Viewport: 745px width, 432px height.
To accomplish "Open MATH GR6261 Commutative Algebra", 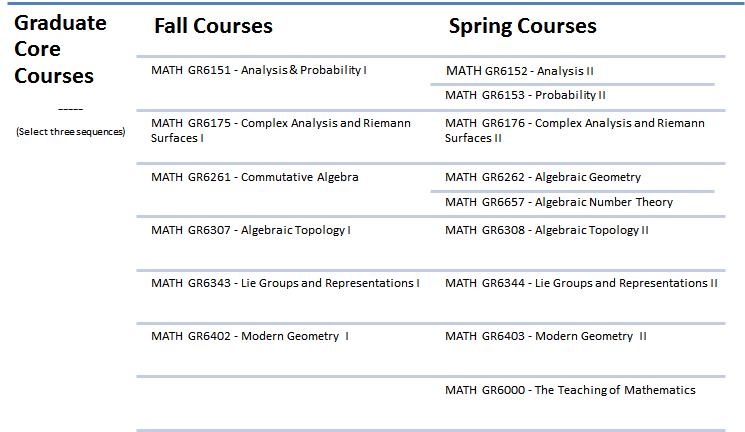I will [255, 177].
